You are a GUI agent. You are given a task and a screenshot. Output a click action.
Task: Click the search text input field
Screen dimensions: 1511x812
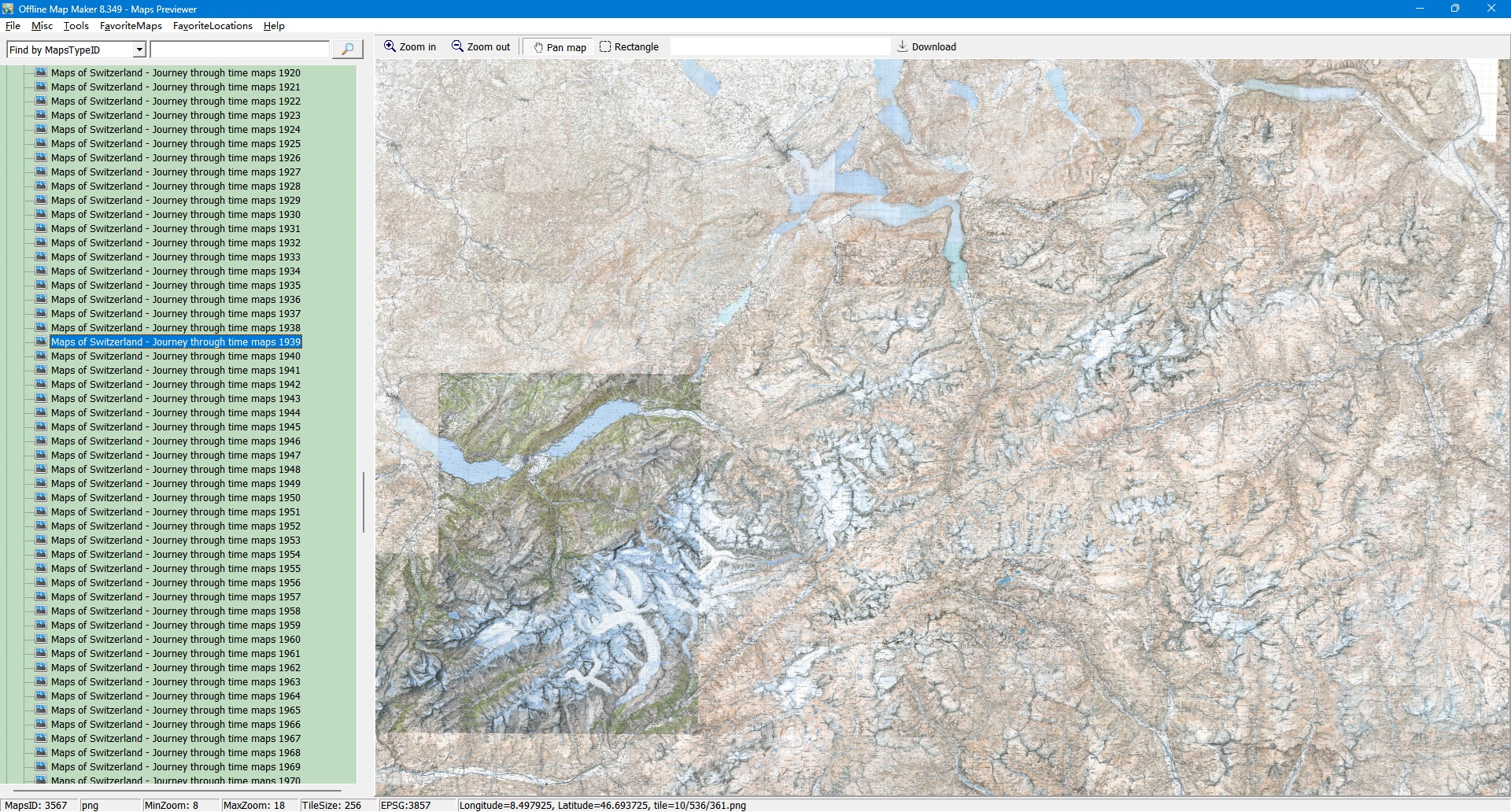click(239, 50)
